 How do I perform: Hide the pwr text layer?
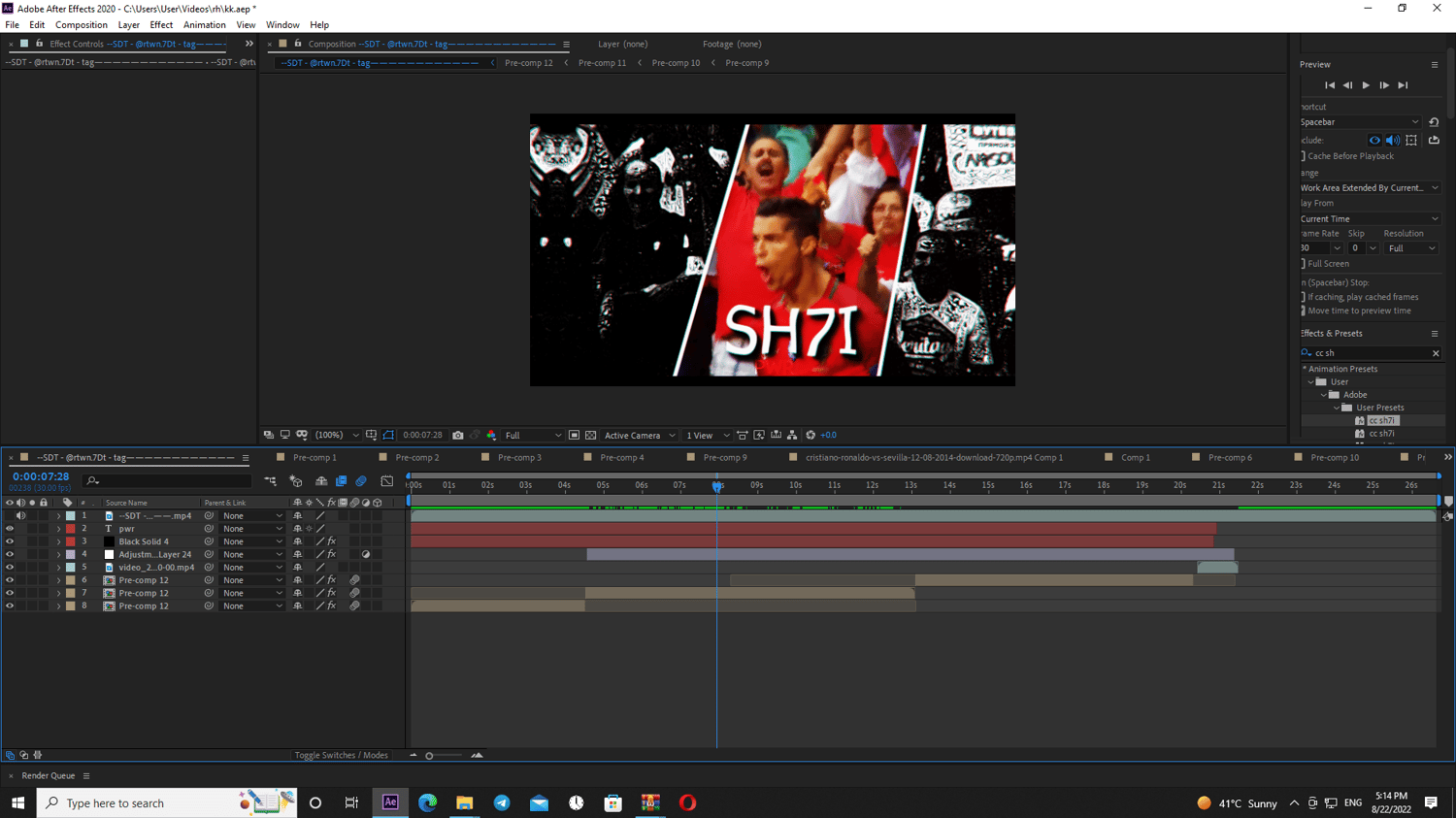10,529
